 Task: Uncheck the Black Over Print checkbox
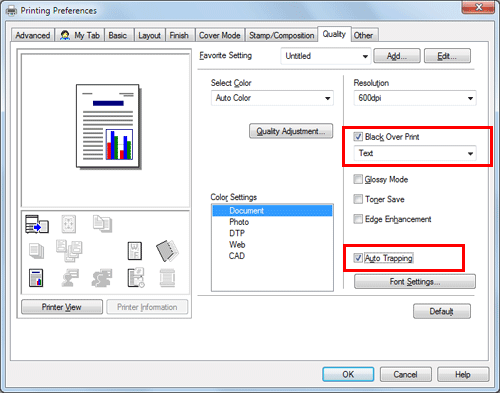358,137
